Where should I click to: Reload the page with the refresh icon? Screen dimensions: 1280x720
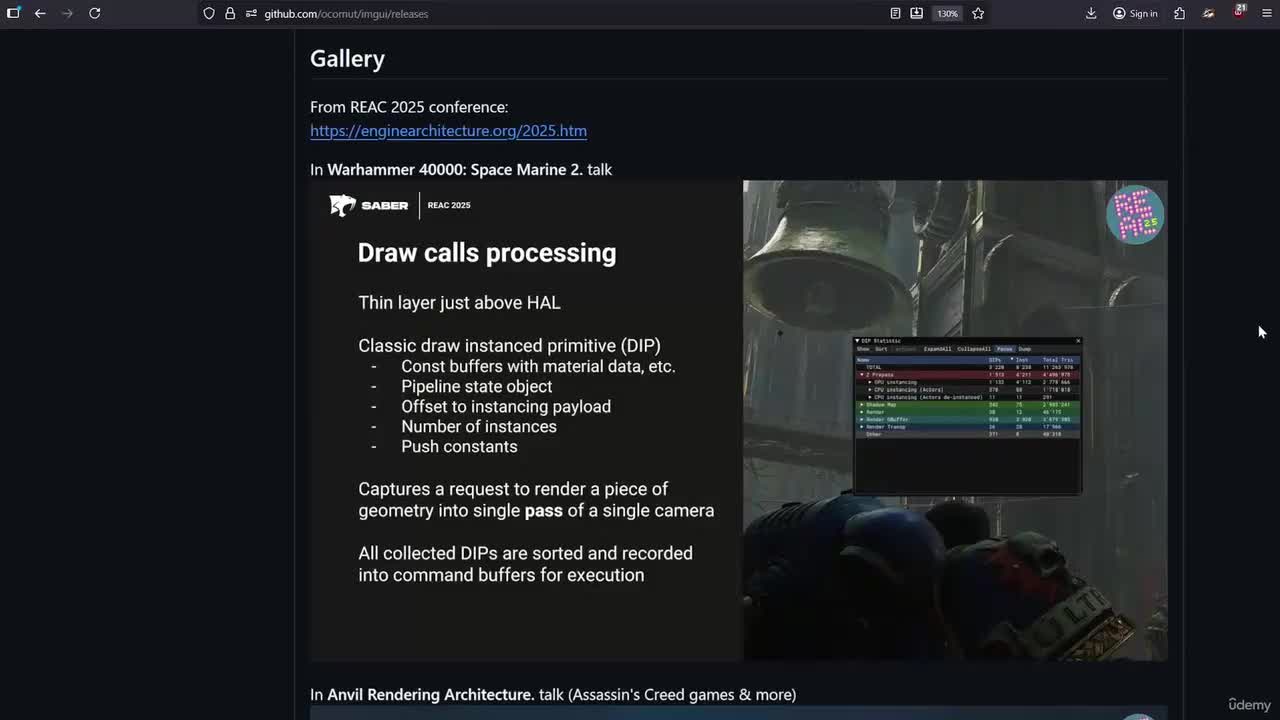click(x=94, y=13)
